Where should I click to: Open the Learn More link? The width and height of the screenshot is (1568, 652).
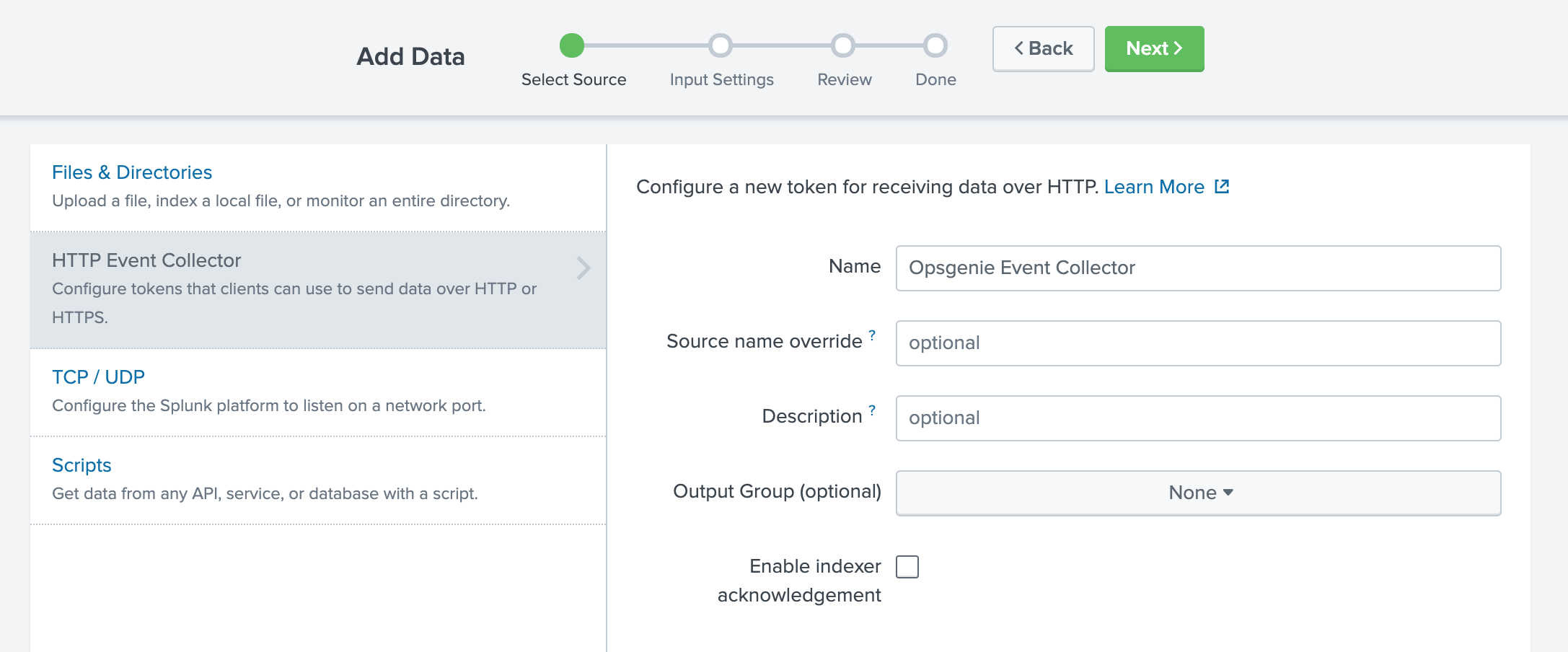point(1154,187)
